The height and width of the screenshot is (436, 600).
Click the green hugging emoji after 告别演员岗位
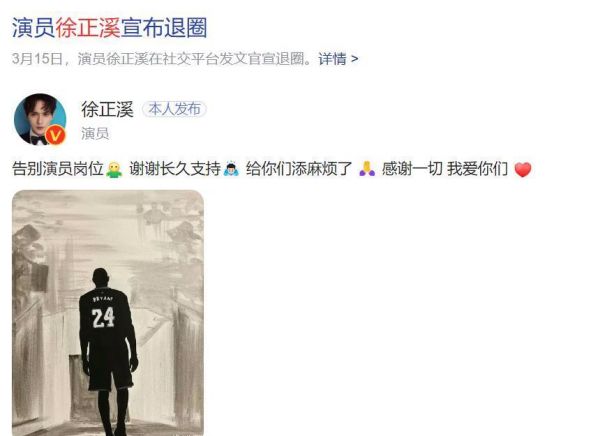[x=114, y=170]
